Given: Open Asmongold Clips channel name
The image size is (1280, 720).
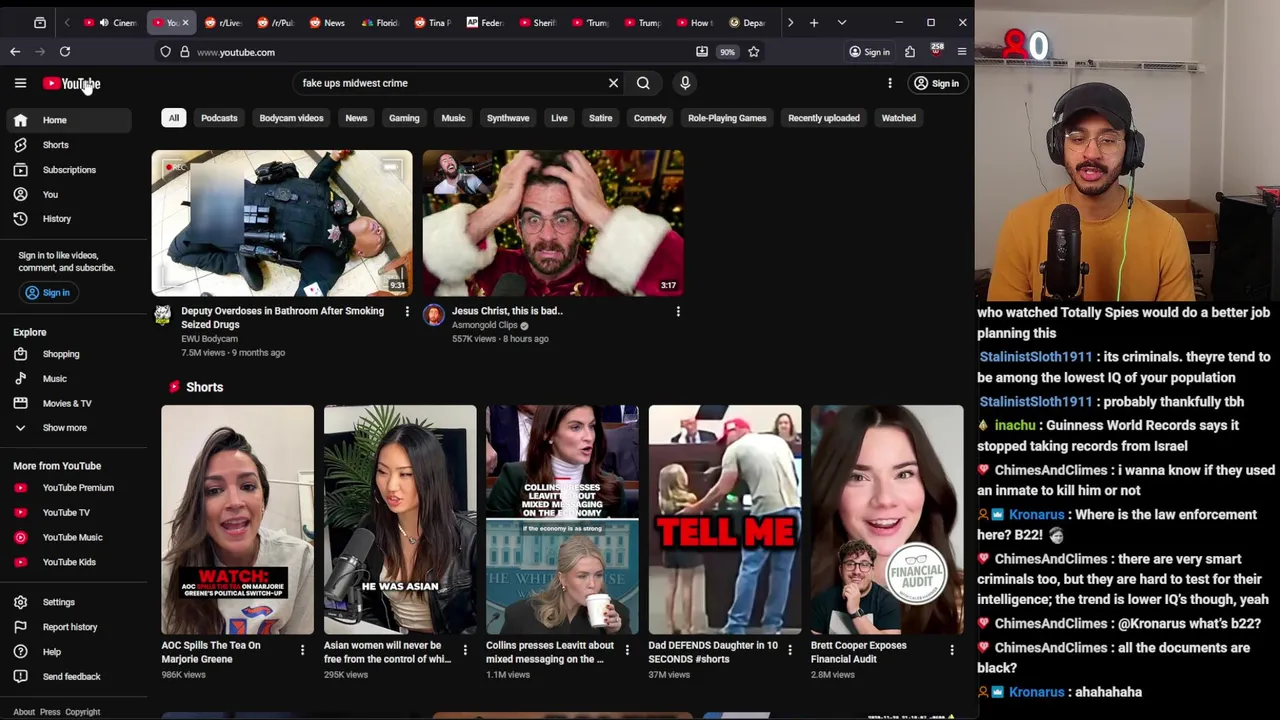Looking at the screenshot, I should (x=485, y=325).
